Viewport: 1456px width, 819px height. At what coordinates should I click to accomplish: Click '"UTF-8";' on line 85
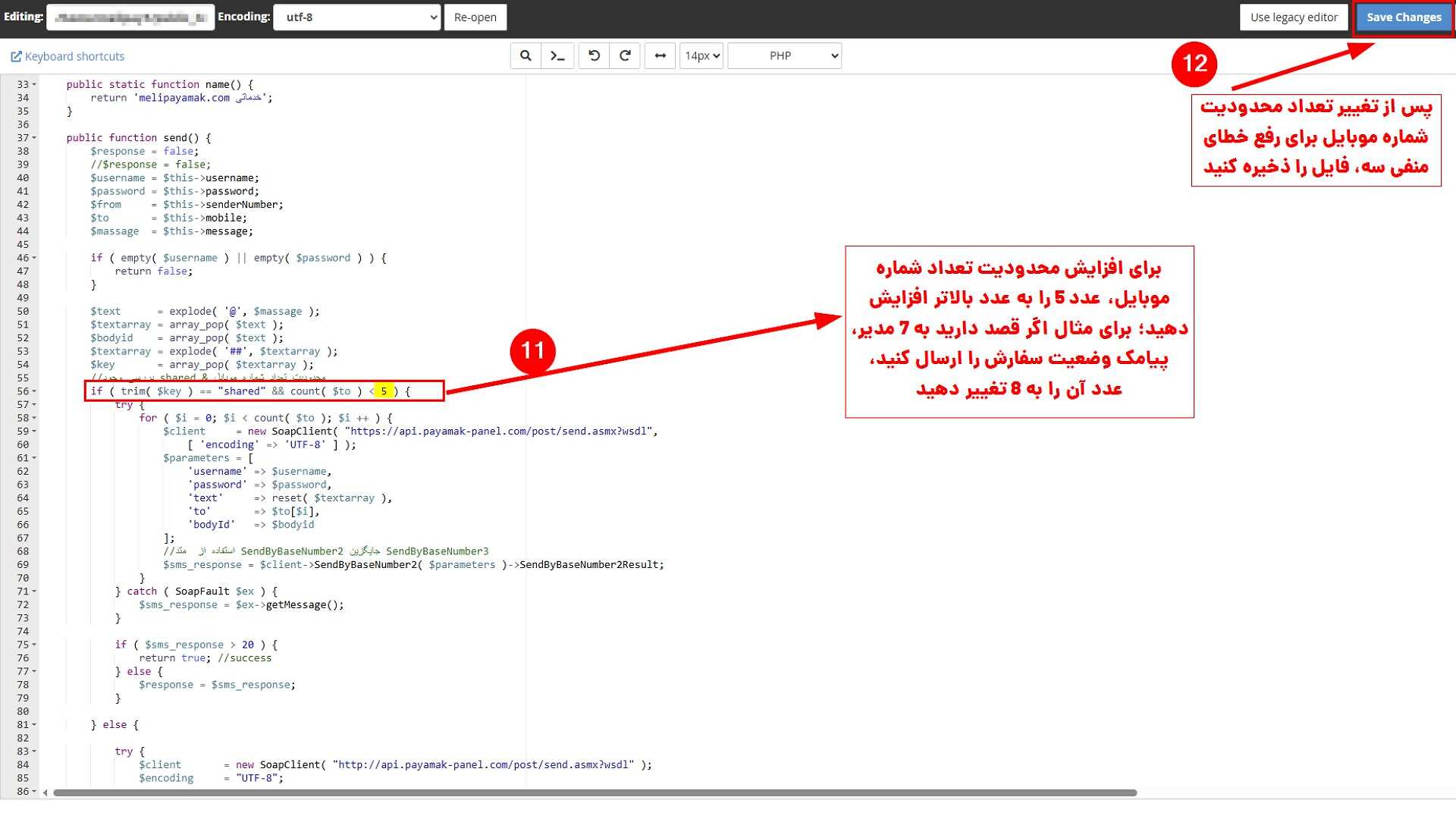pyautogui.click(x=260, y=779)
